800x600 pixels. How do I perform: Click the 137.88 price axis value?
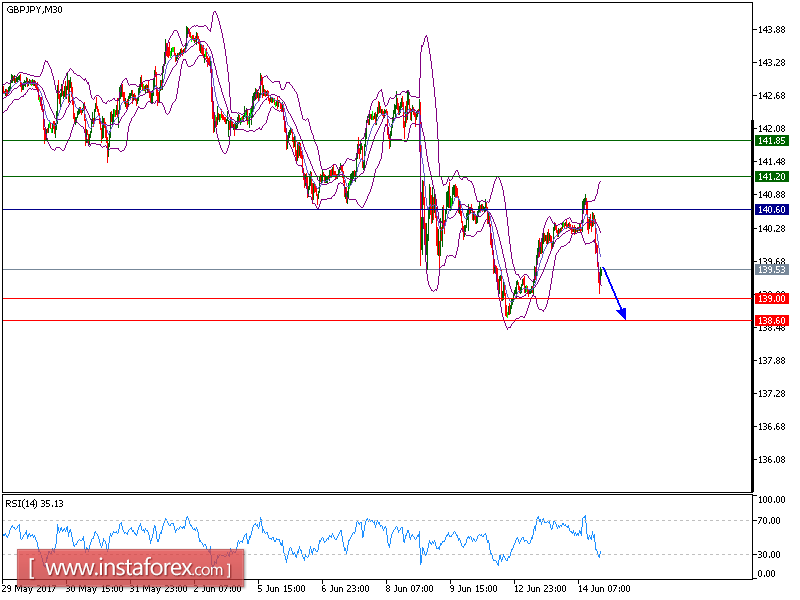click(771, 360)
